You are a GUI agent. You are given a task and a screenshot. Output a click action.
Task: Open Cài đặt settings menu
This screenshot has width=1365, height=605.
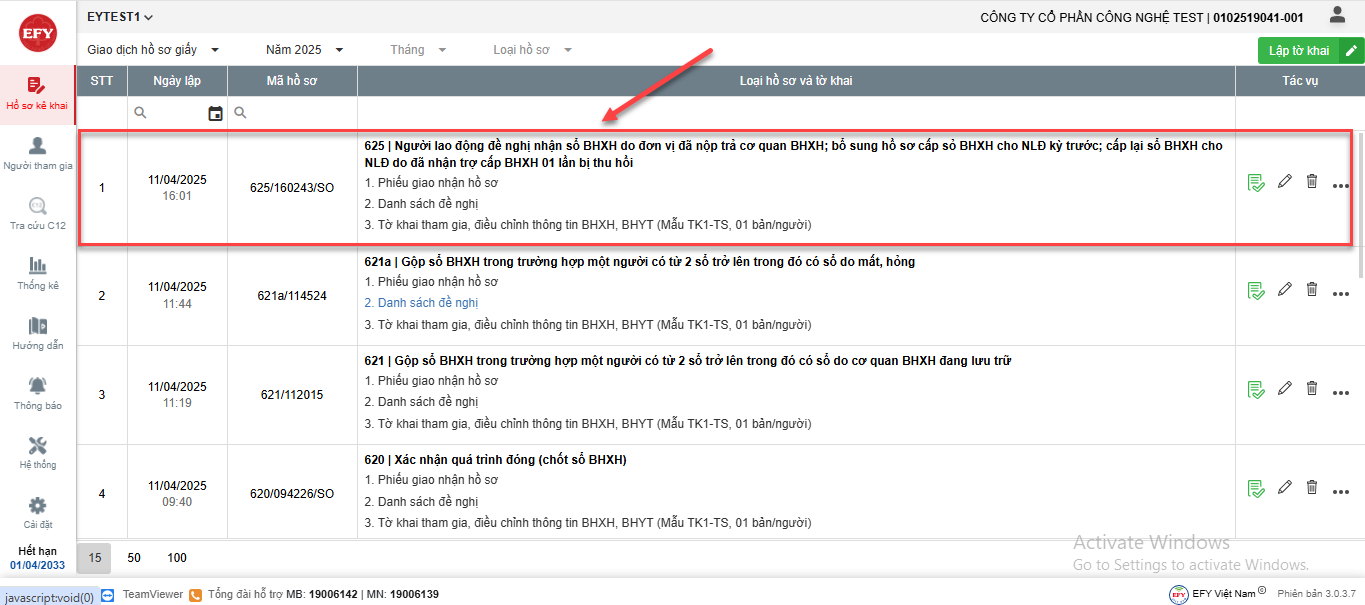[38, 512]
